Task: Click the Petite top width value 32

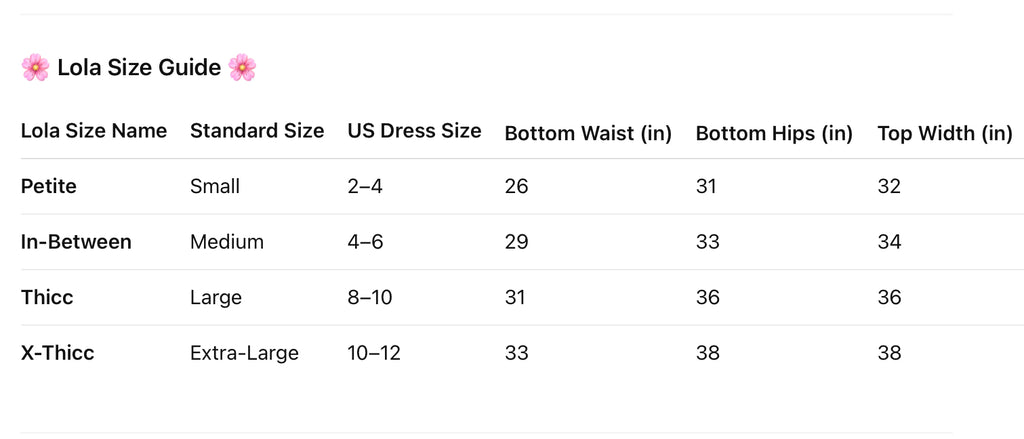Action: [x=889, y=186]
